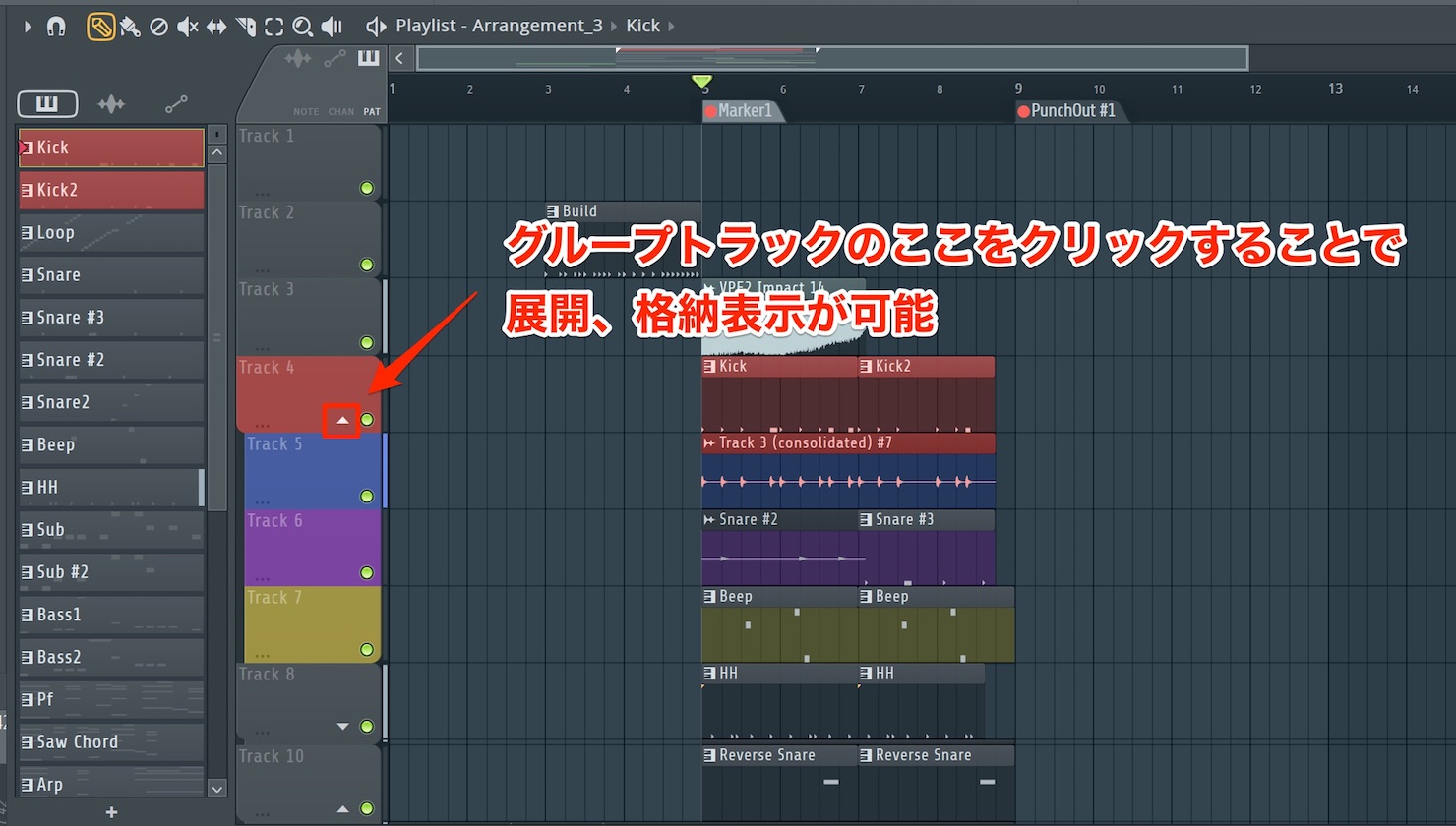Select the Kick2 pattern in picker
This screenshot has width=1456, height=826.
(111, 190)
